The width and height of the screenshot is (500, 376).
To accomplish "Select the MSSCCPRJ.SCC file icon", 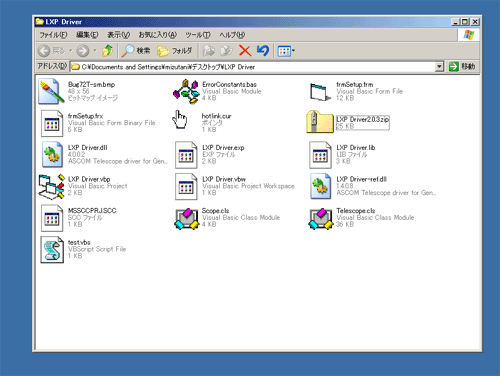I will (x=52, y=218).
